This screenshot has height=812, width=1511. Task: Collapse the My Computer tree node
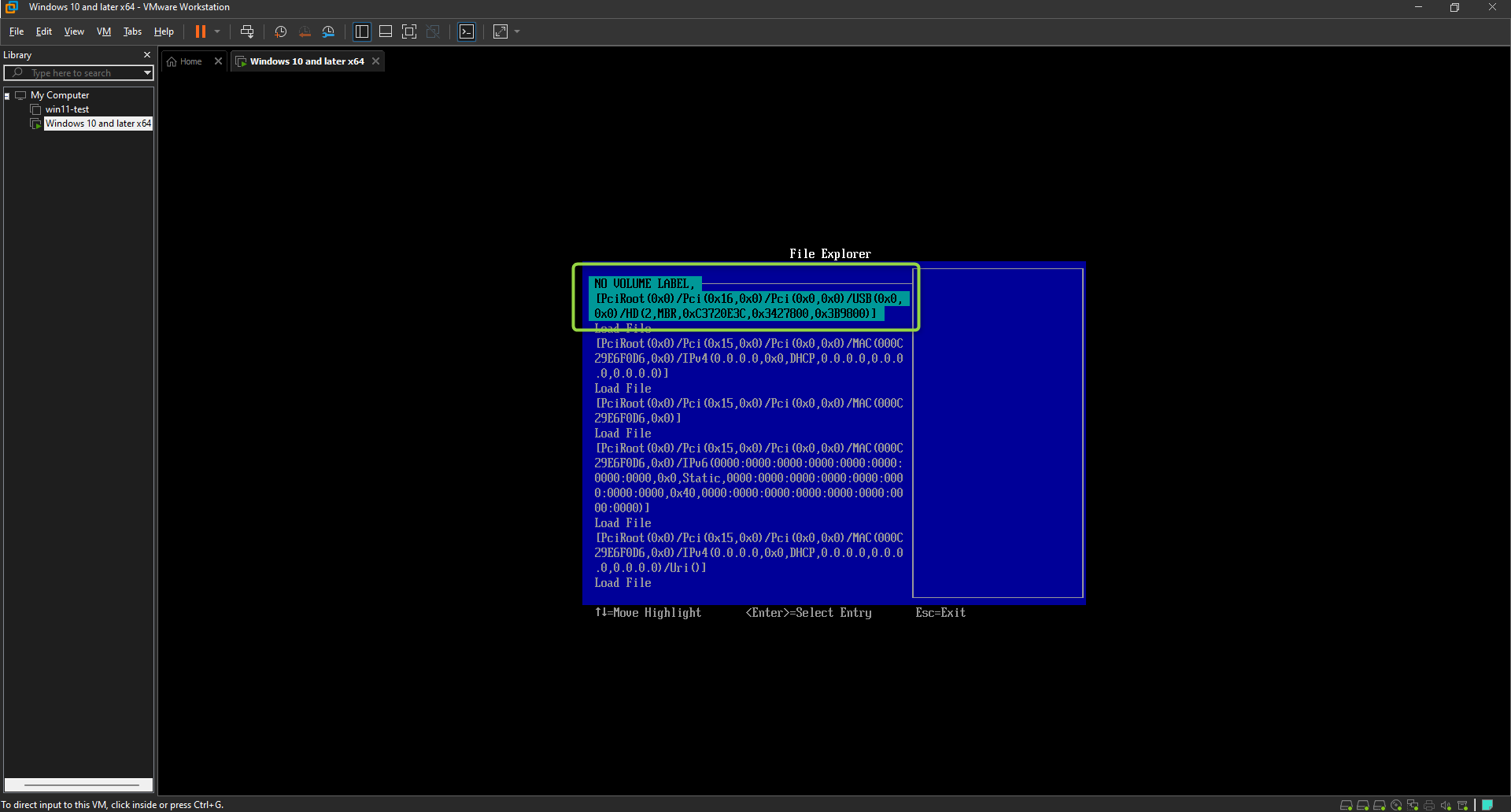coord(7,95)
